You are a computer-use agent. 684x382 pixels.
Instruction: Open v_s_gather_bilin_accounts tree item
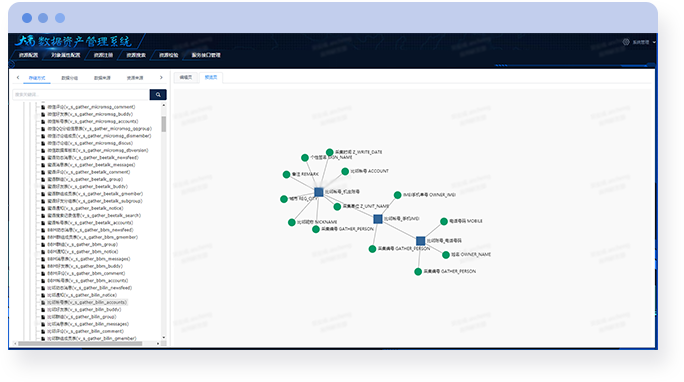point(87,302)
